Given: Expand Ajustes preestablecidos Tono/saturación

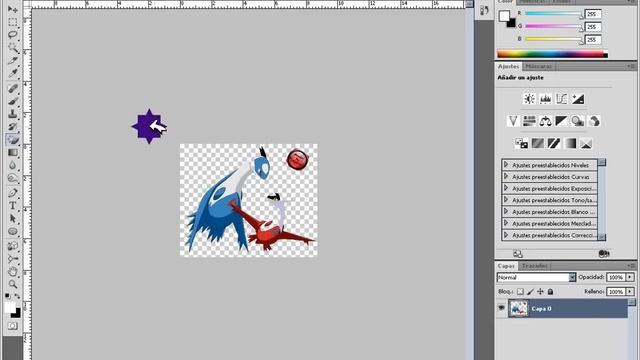Looking at the screenshot, I should coord(506,200).
